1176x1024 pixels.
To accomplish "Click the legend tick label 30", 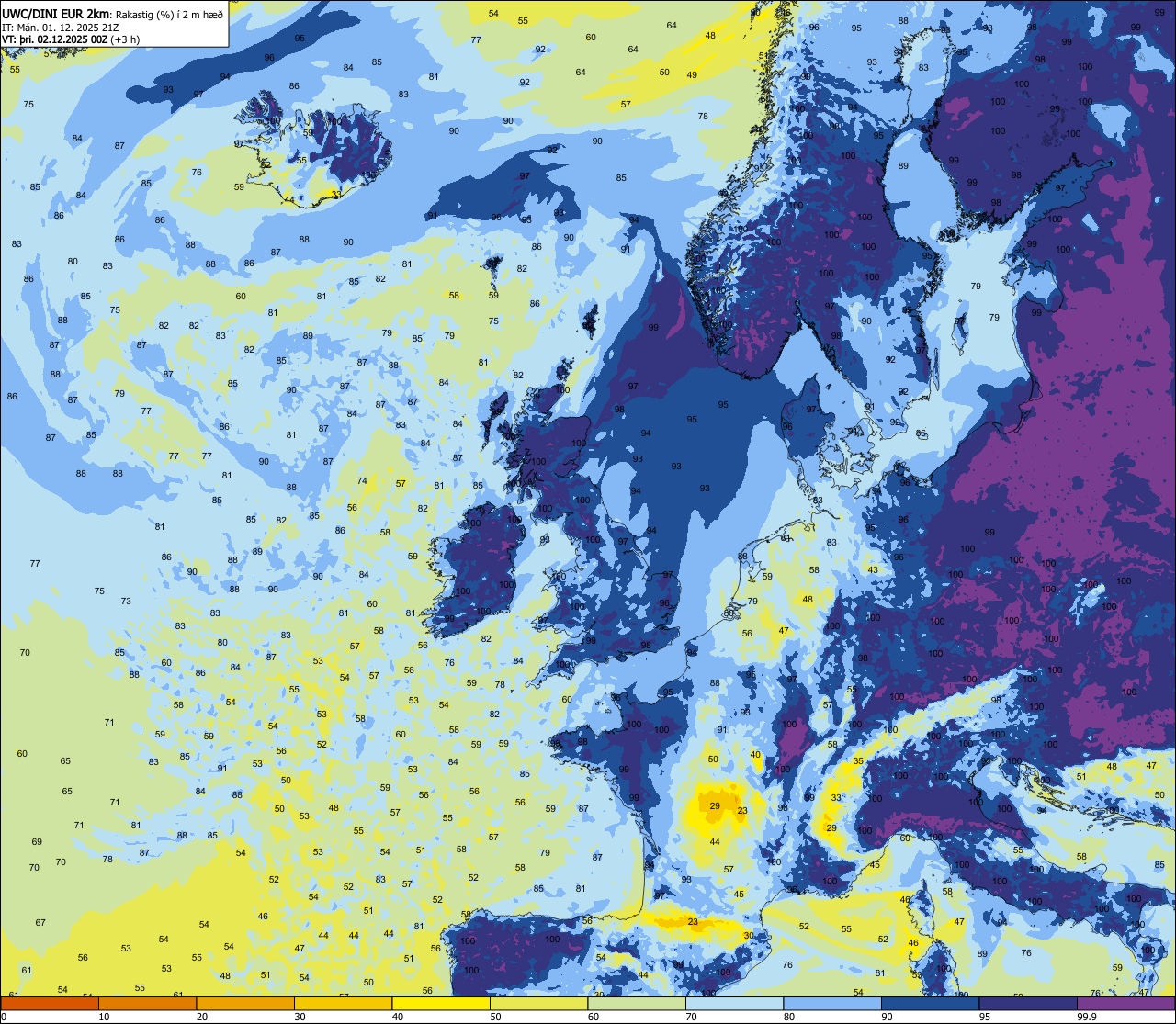I will click(300, 1017).
